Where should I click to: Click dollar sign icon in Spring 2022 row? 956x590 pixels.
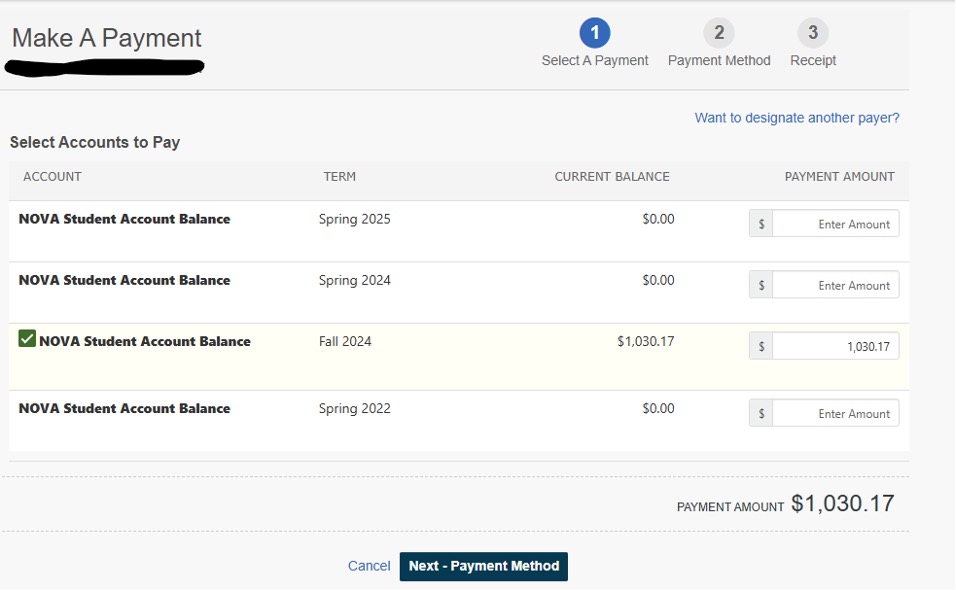[x=761, y=413]
